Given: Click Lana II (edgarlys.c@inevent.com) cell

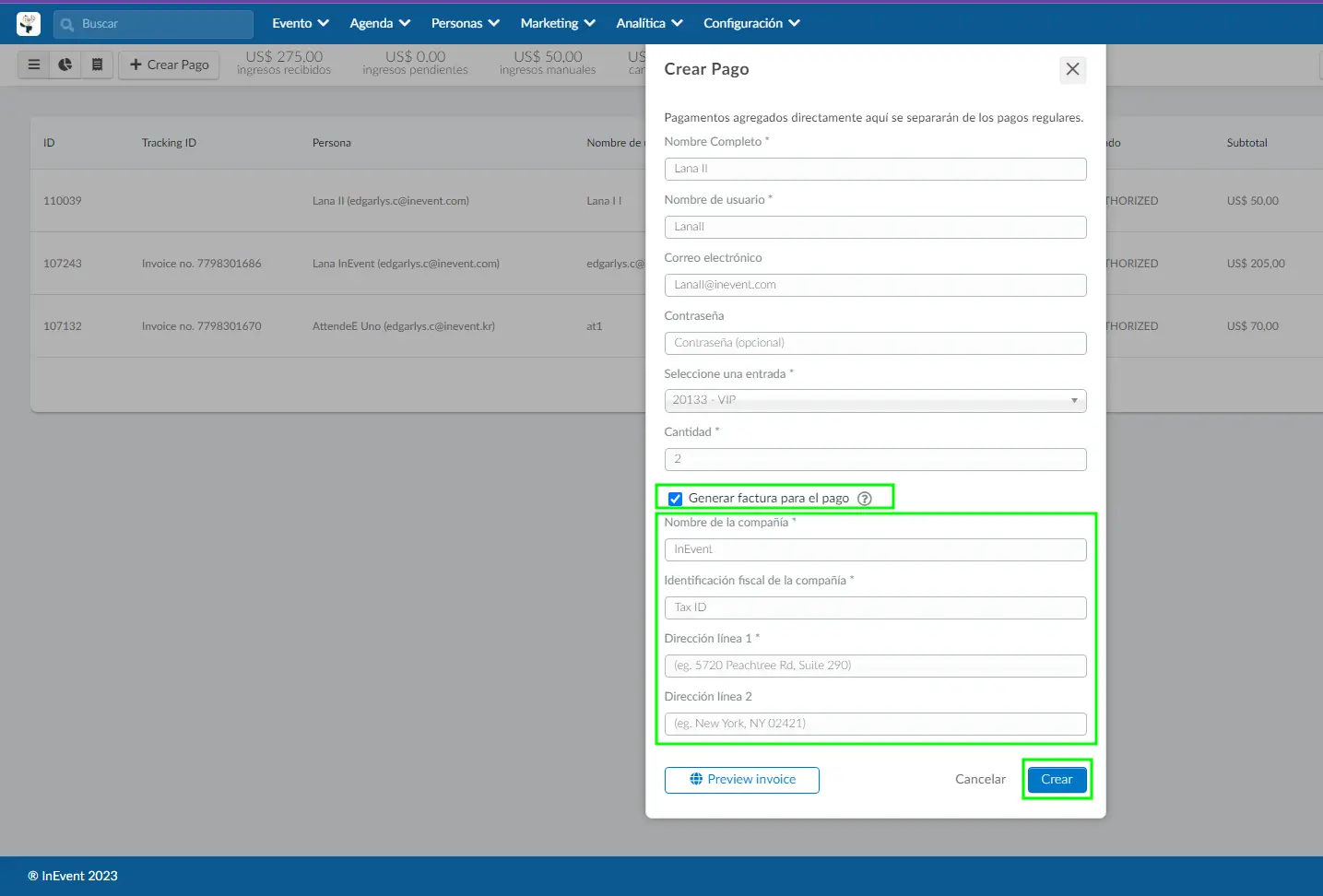Looking at the screenshot, I should 391,201.
